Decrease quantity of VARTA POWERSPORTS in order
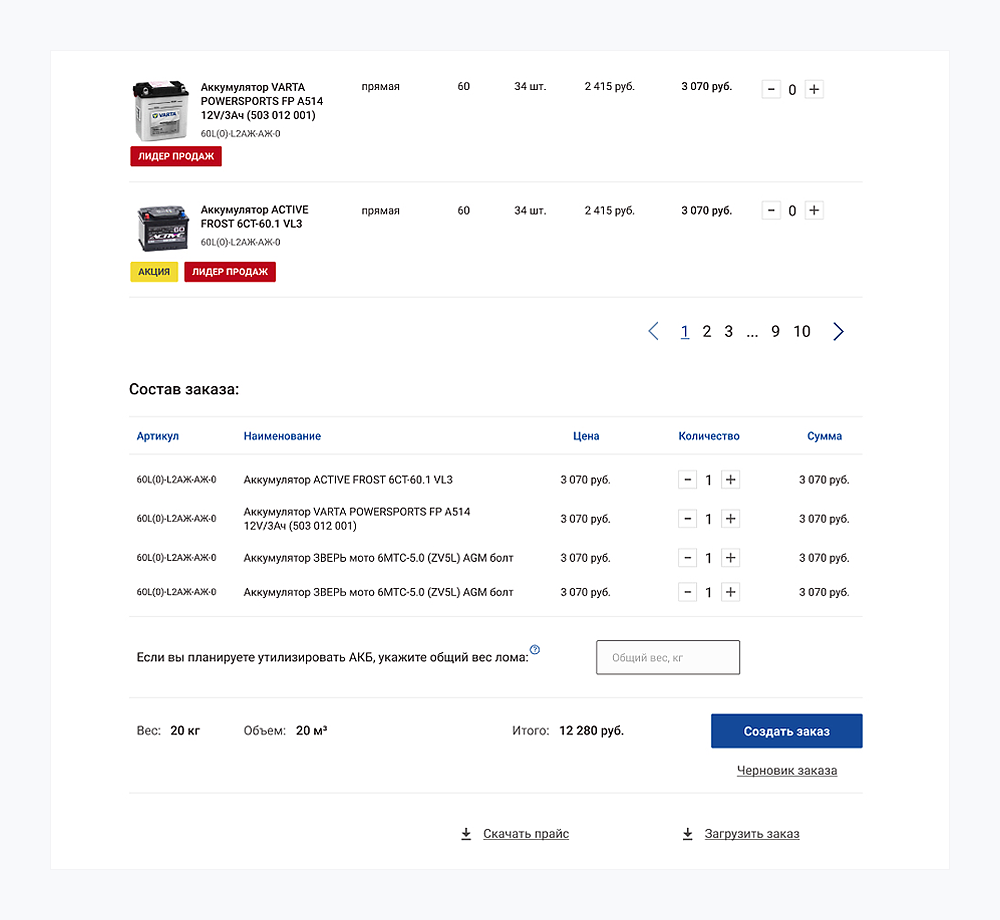Viewport: 1000px width, 920px height. (687, 519)
